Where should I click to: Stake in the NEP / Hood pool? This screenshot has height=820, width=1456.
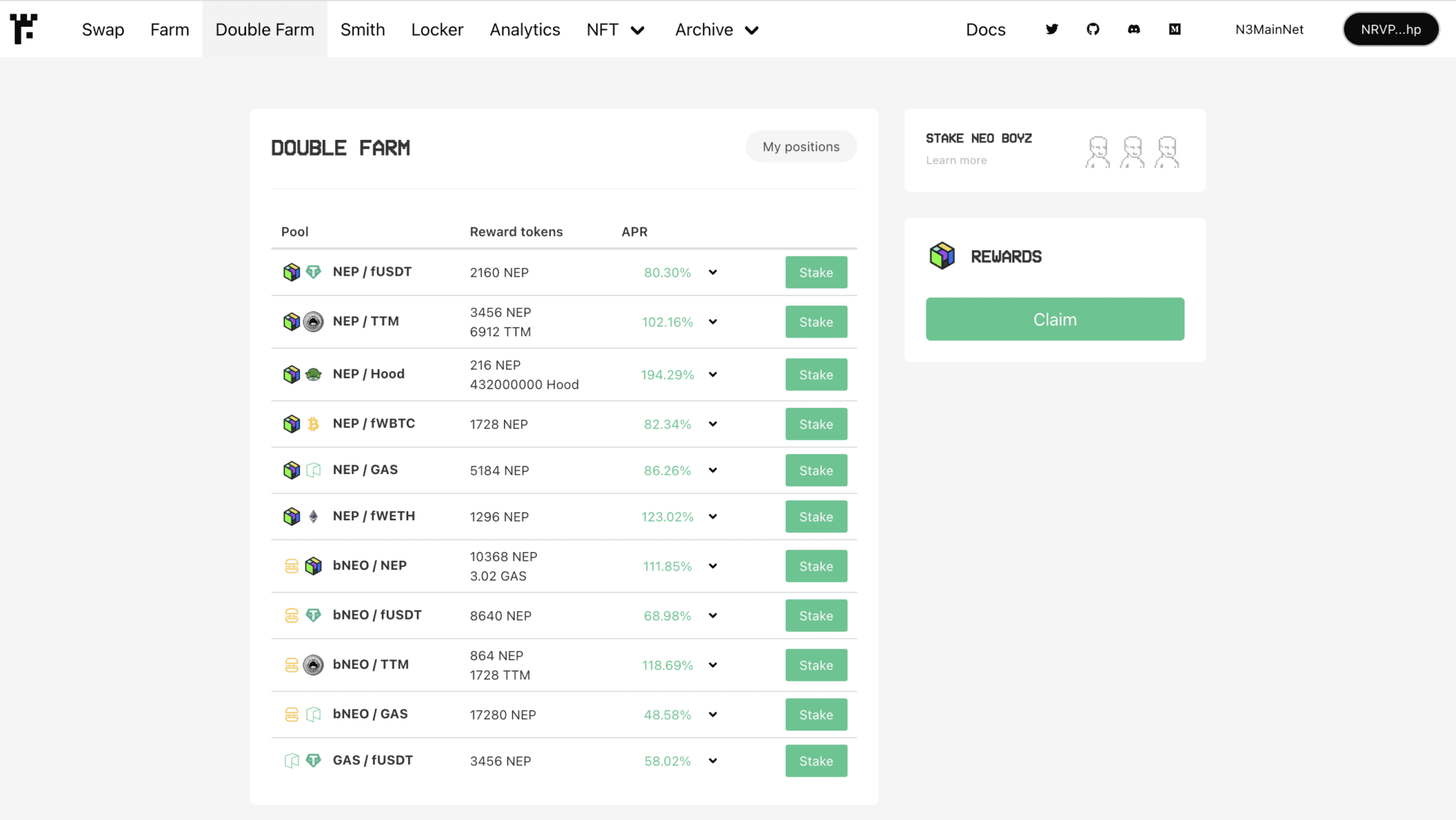pos(816,374)
